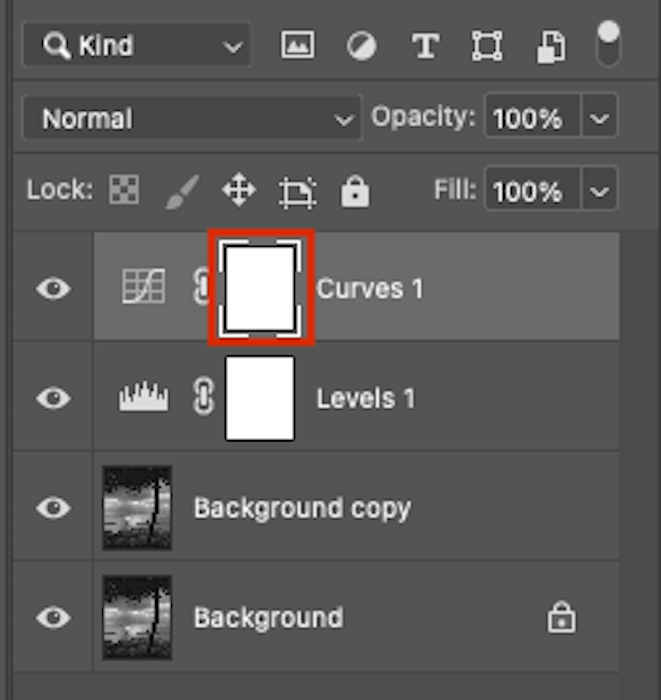The width and height of the screenshot is (661, 700).
Task: Lock transparent pixels checkerboard icon
Action: (x=124, y=189)
